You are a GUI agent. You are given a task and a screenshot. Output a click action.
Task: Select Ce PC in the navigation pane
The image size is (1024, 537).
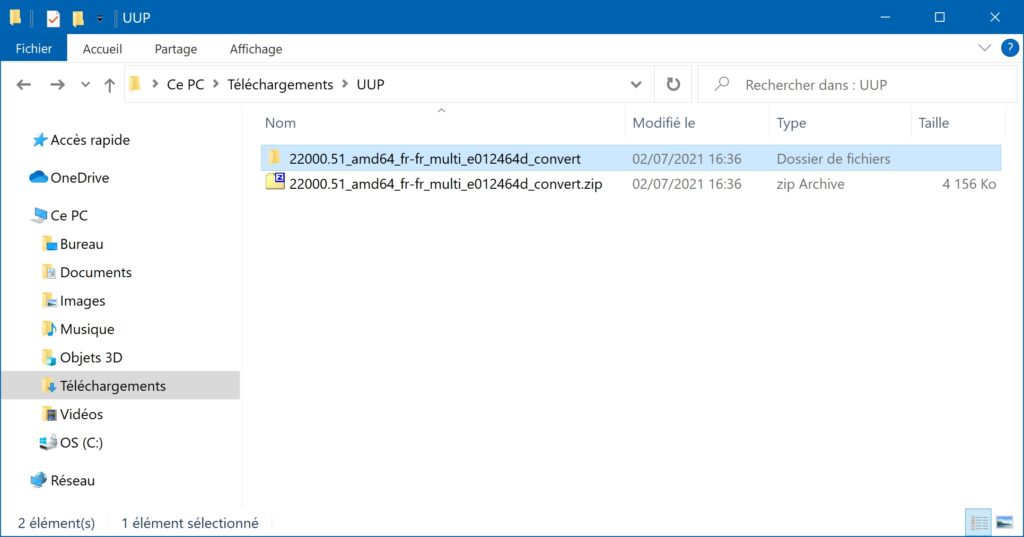[69, 216]
